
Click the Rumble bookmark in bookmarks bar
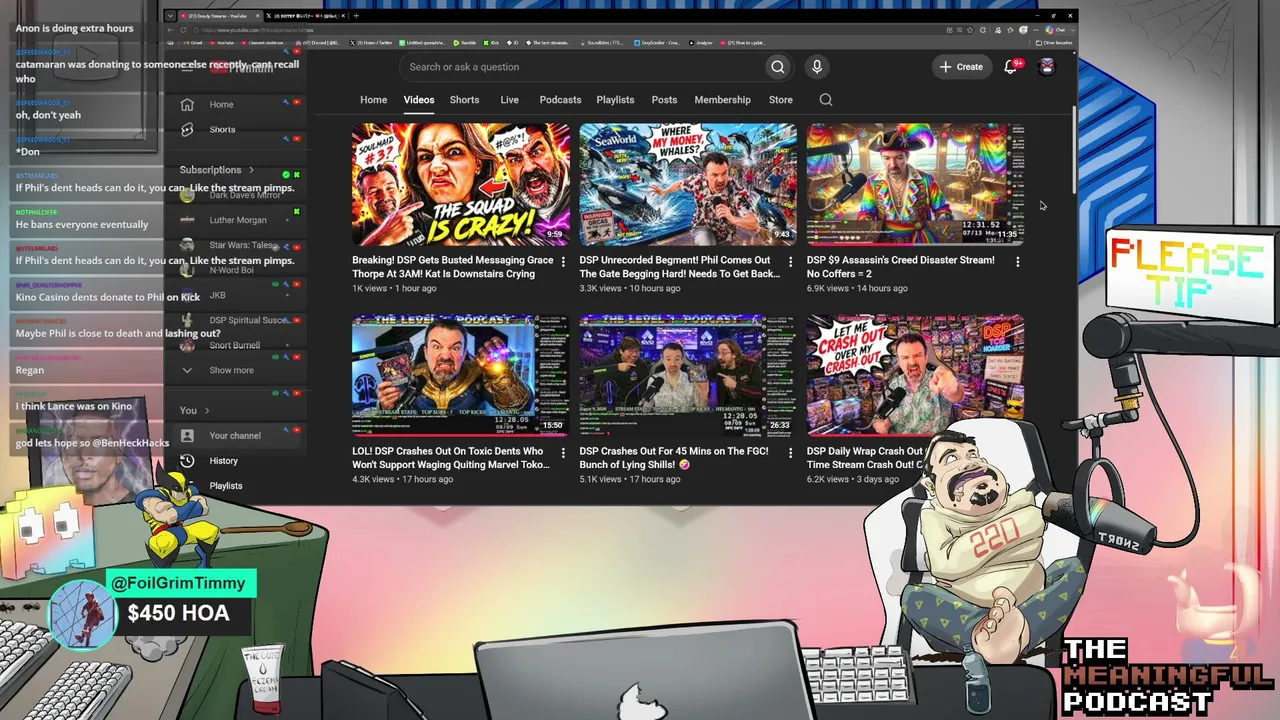pos(463,43)
